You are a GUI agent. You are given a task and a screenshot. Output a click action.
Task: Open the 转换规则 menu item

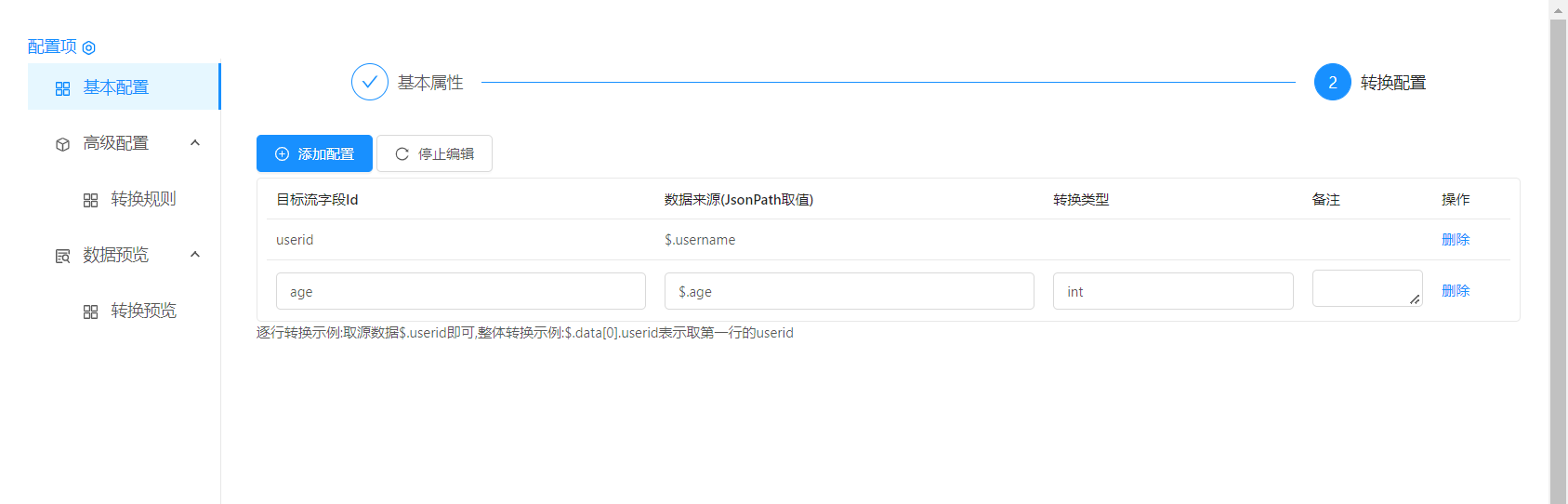143,199
